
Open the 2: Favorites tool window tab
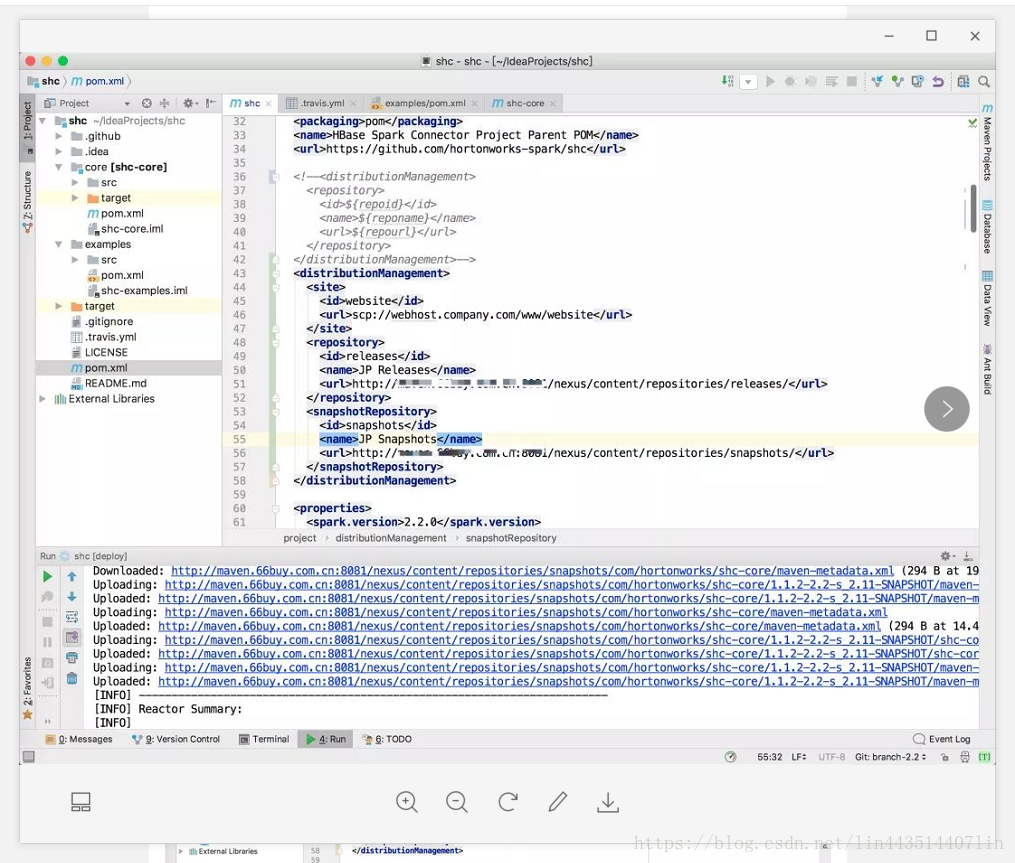point(27,686)
